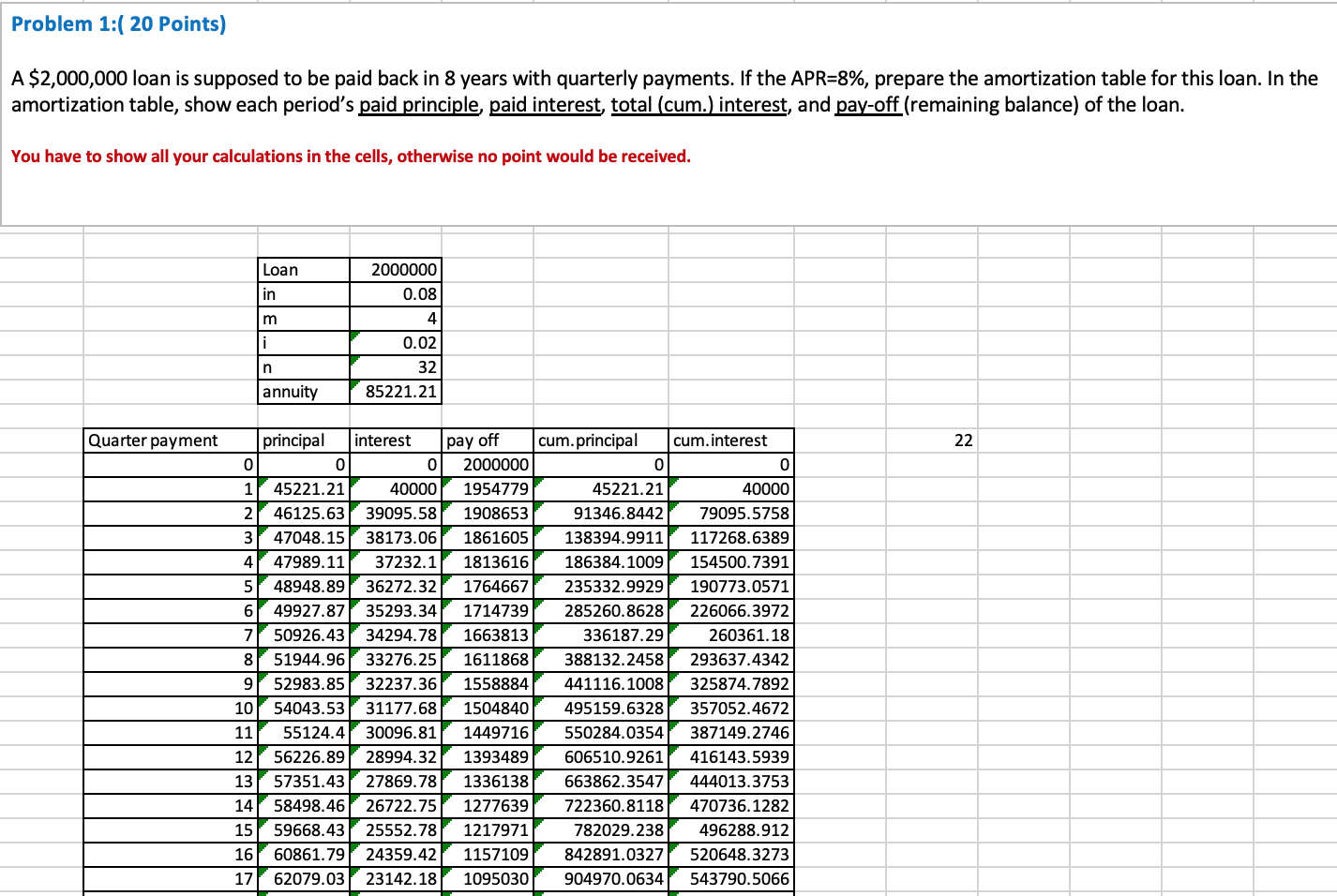Select the cell containing 0.08
This screenshot has height=896, width=1337.
(396, 294)
